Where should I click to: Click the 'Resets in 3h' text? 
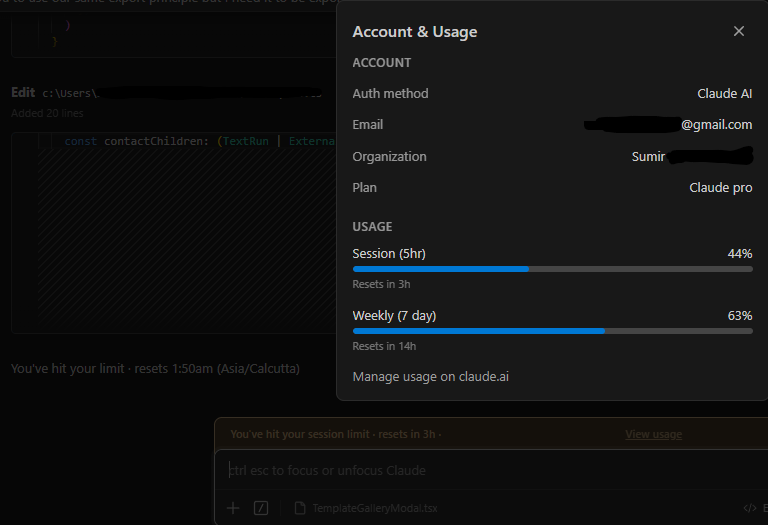pos(381,284)
